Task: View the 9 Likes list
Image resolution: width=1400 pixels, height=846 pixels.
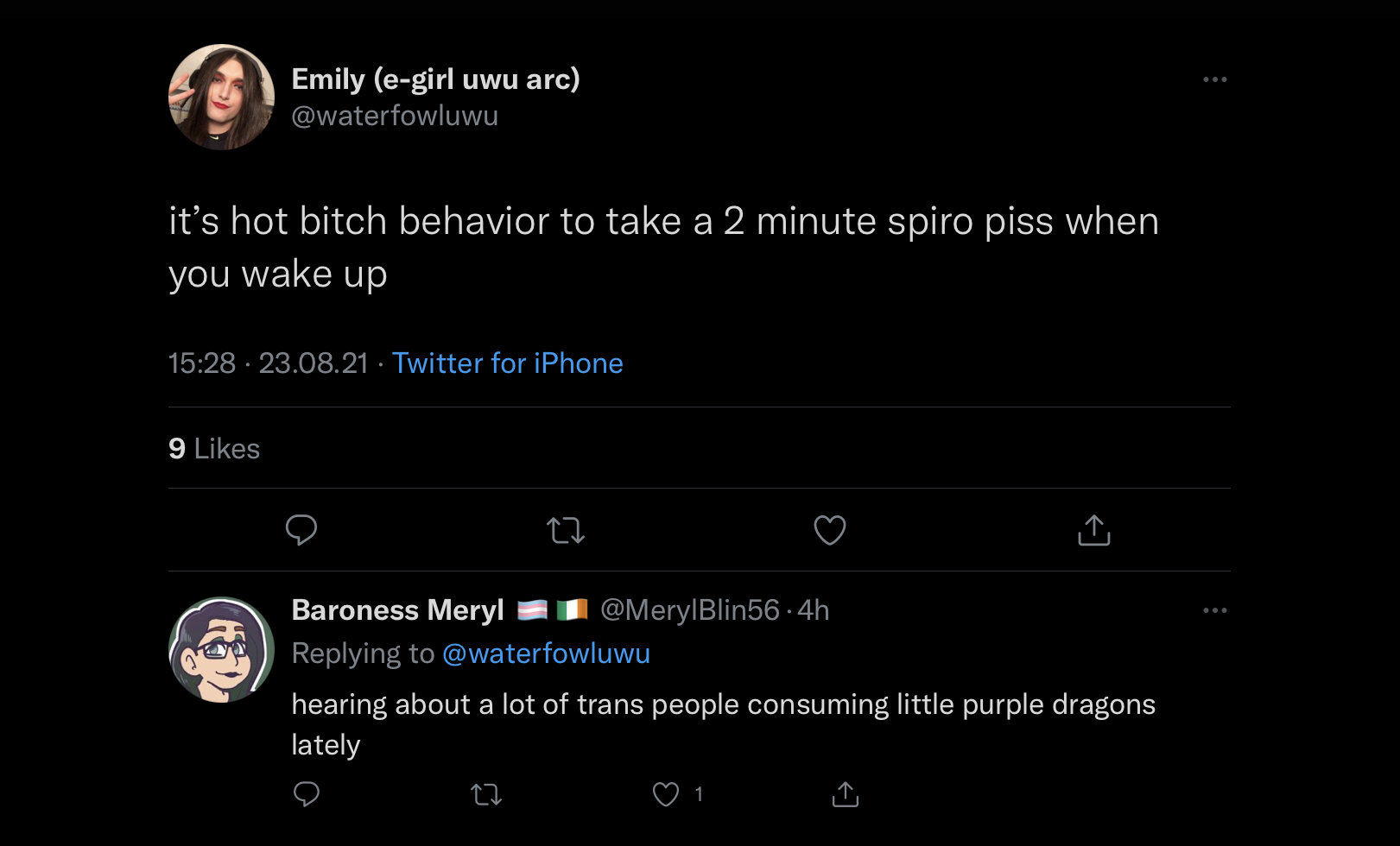Action: [x=214, y=449]
